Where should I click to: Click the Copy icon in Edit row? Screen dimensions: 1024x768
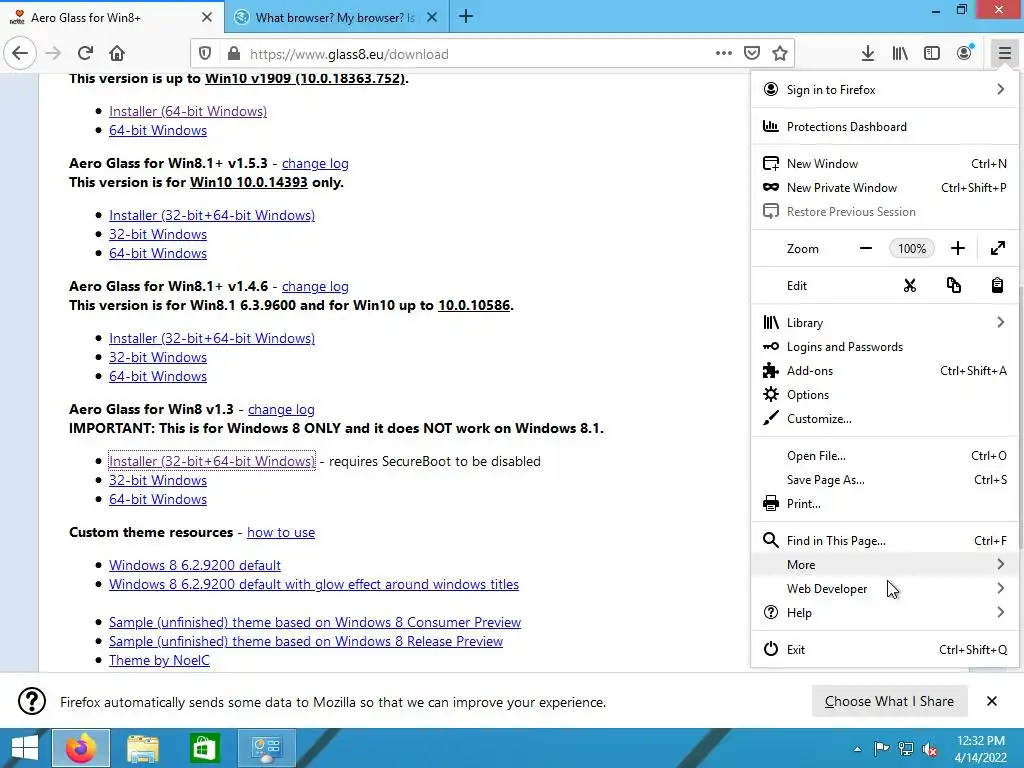click(953, 285)
